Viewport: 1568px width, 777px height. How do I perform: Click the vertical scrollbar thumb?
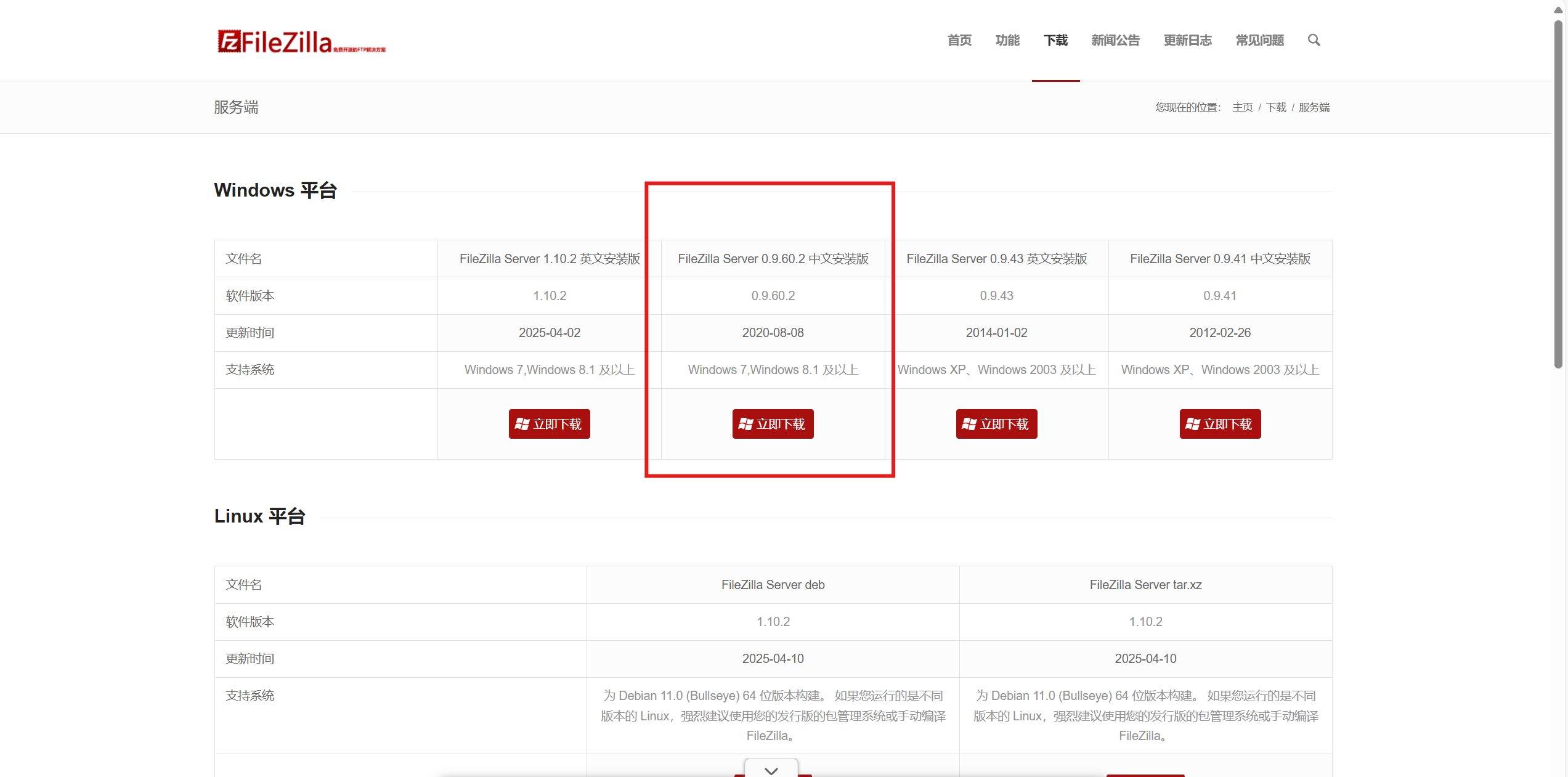1558,194
